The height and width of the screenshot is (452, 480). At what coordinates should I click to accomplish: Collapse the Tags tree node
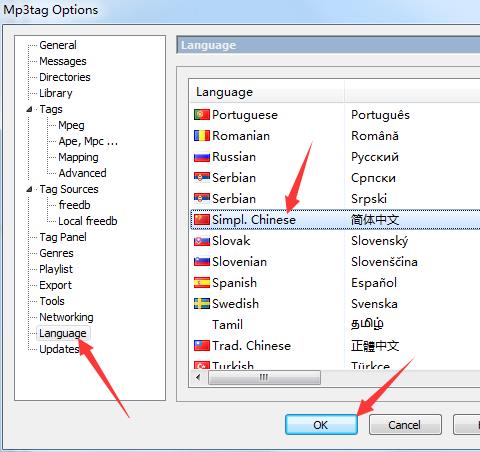coord(29,109)
